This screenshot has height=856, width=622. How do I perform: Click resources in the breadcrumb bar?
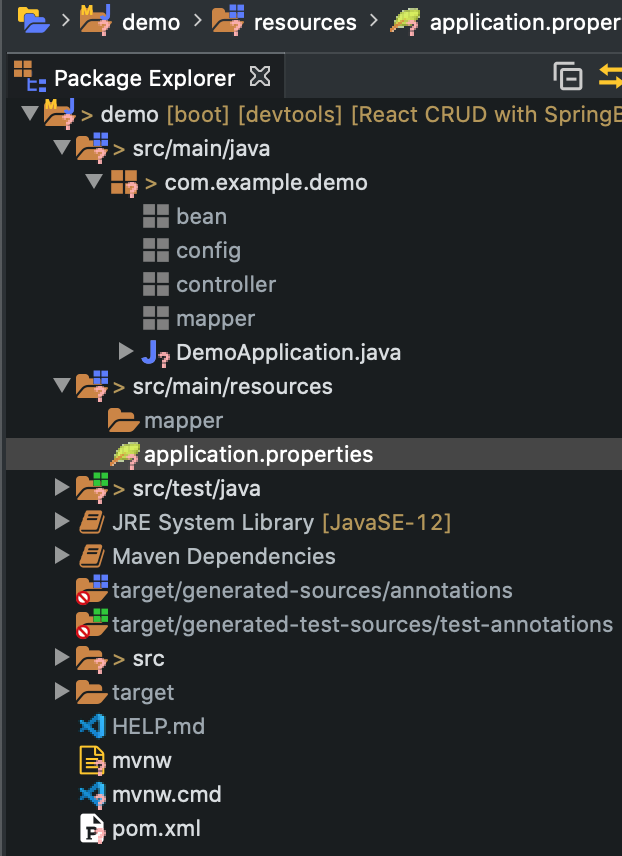tap(305, 22)
